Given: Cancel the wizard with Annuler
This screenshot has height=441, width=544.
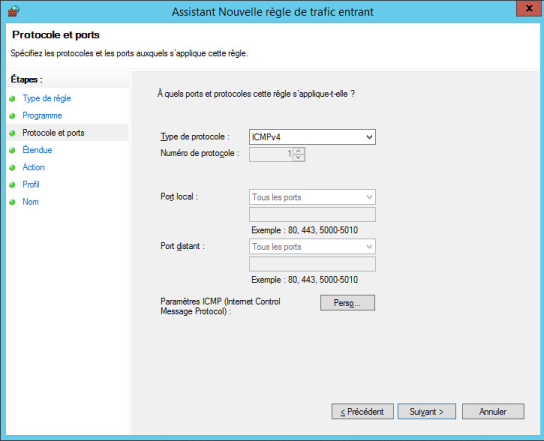Looking at the screenshot, I should [x=493, y=412].
